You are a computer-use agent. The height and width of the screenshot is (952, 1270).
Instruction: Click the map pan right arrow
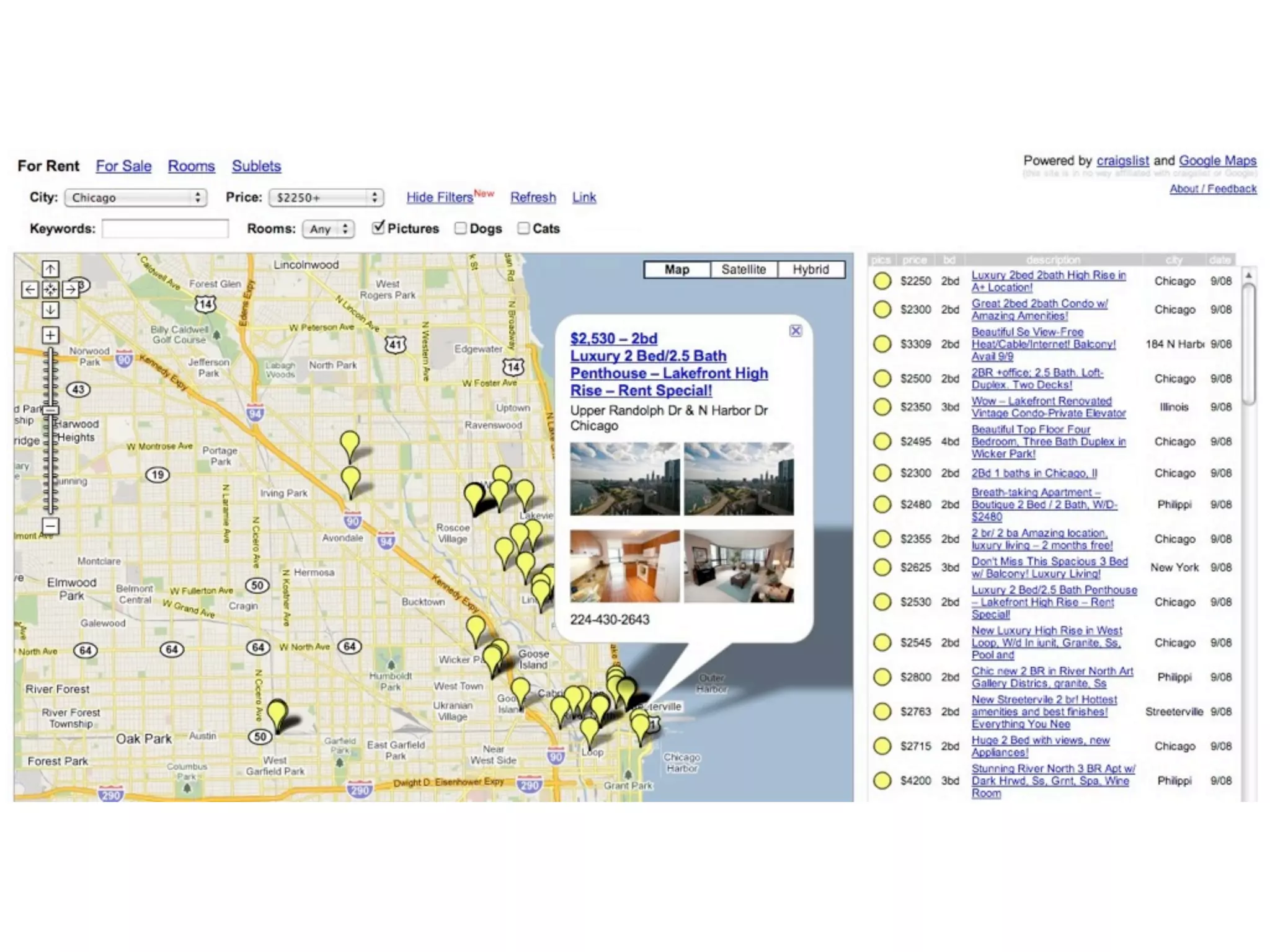pos(71,289)
